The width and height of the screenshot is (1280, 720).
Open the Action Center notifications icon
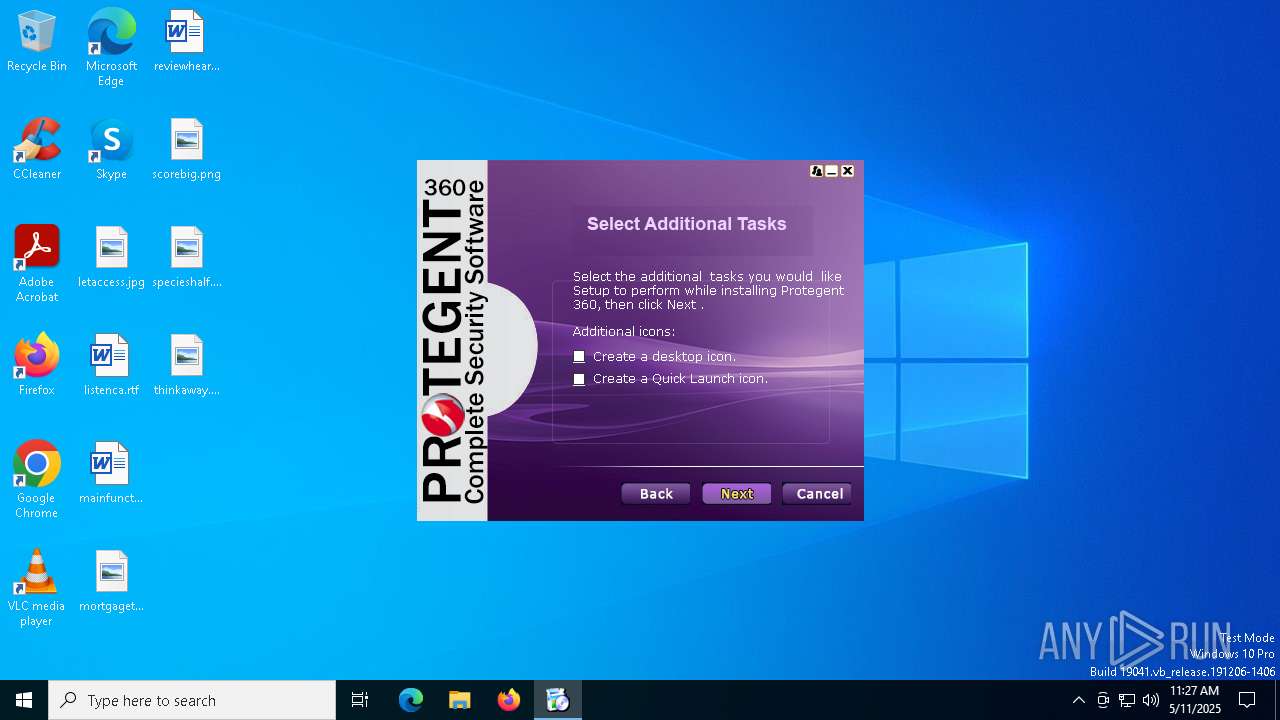click(x=1247, y=700)
